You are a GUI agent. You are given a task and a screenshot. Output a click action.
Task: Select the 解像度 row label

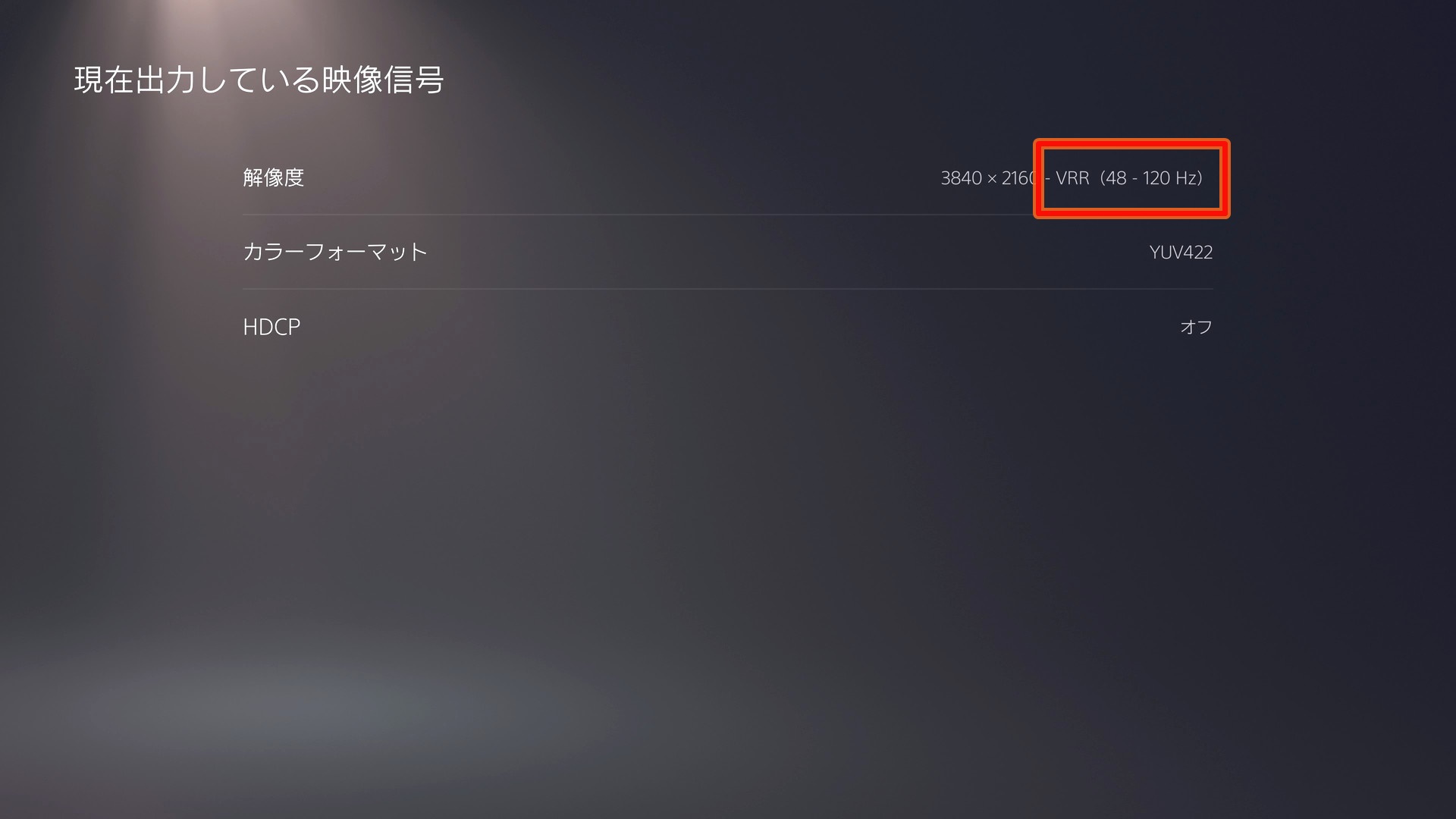(273, 177)
